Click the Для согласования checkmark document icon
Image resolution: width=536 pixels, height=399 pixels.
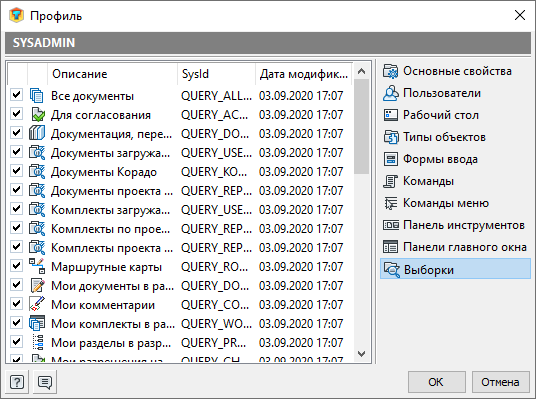37,115
